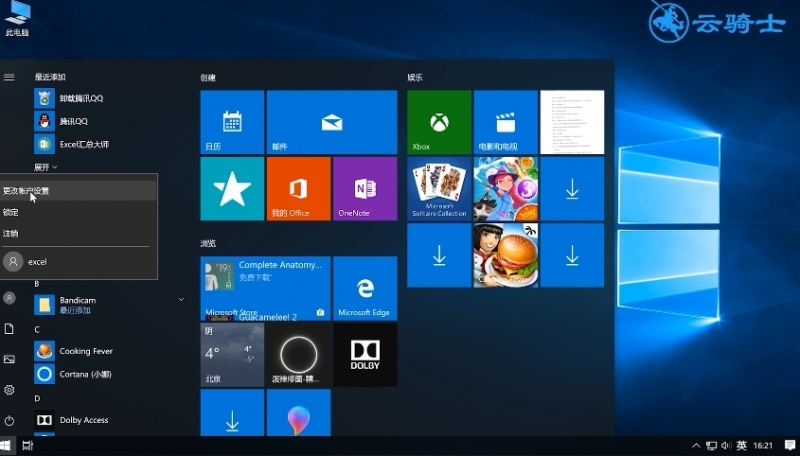800x456 pixels.
Task: Toggle the Start hamburger menu
Action: click(x=9, y=77)
